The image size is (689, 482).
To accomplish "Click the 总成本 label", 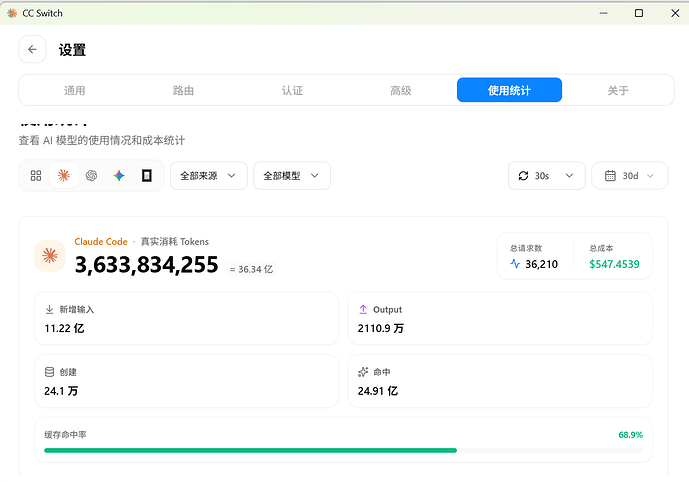I will click(601, 248).
